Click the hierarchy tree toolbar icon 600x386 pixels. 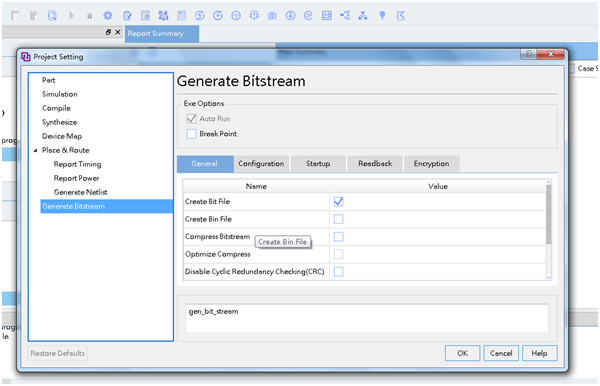363,16
